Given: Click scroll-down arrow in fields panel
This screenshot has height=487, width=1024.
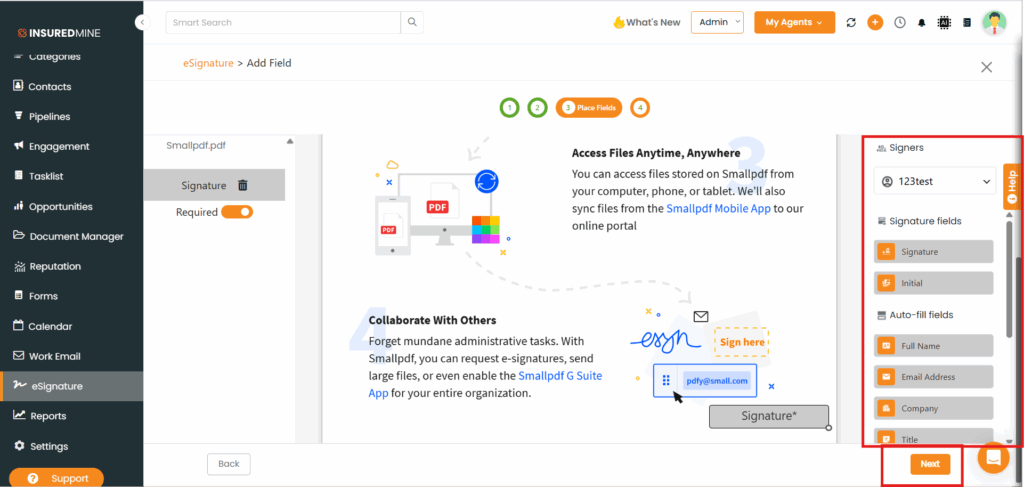Looking at the screenshot, I should (x=1011, y=441).
